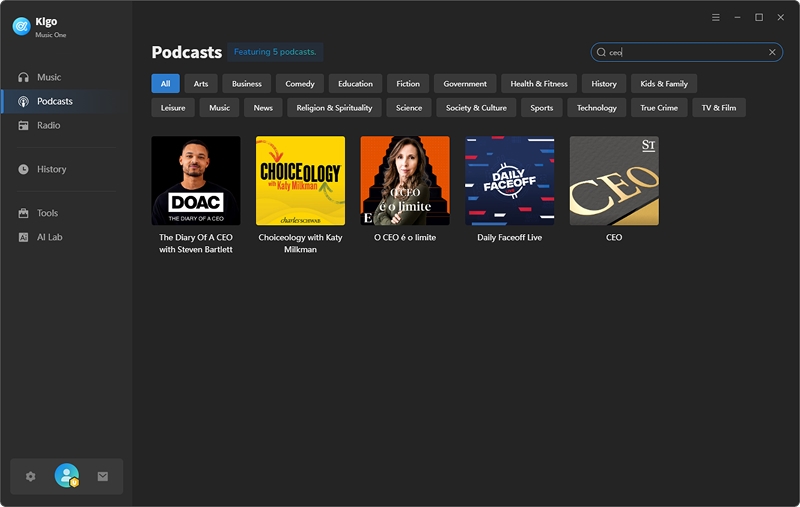This screenshot has height=507, width=800.
Task: Click the Tools toolbox icon in sidebar
Action: point(23,213)
